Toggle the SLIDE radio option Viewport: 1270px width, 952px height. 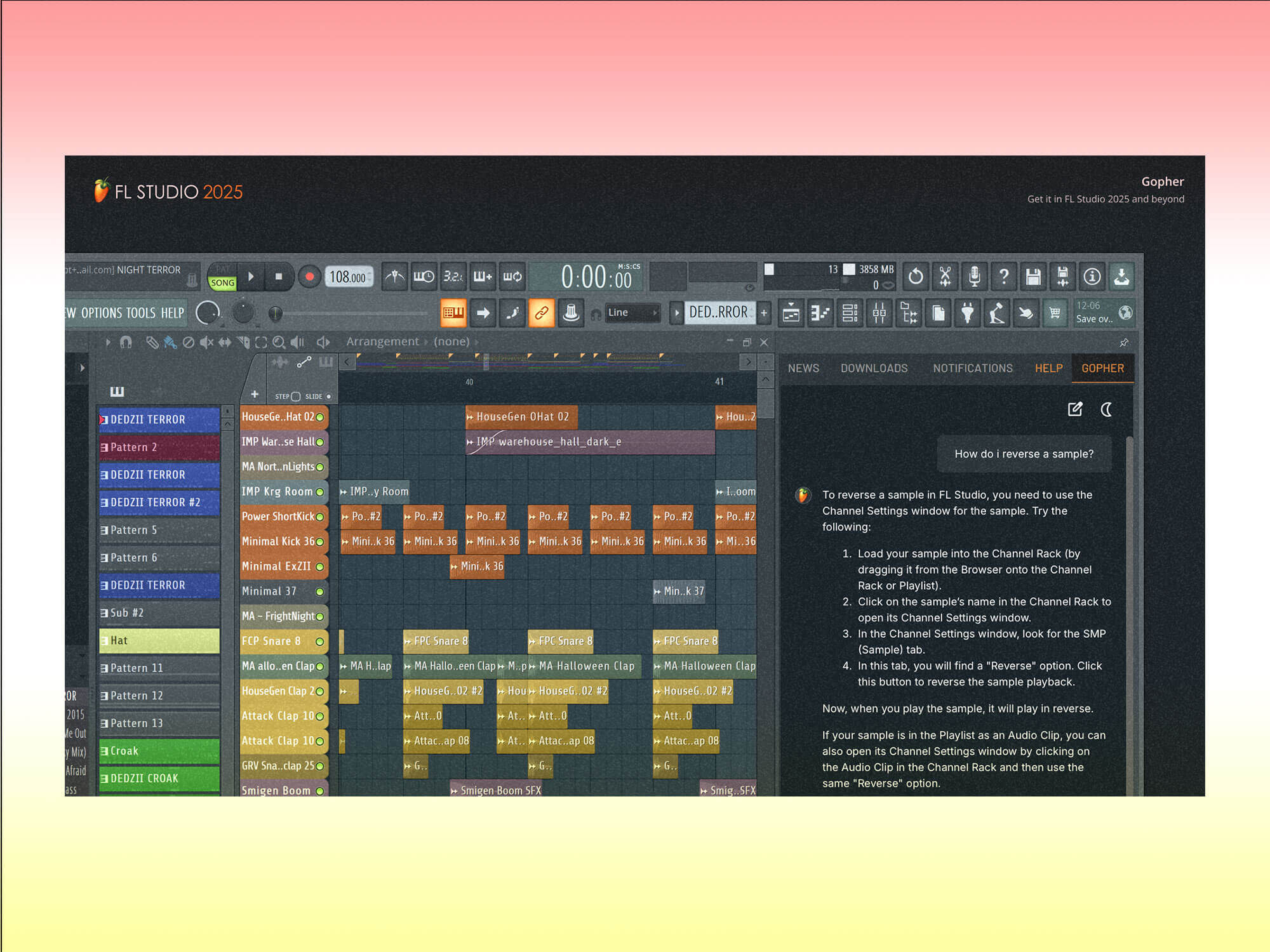pos(328,396)
